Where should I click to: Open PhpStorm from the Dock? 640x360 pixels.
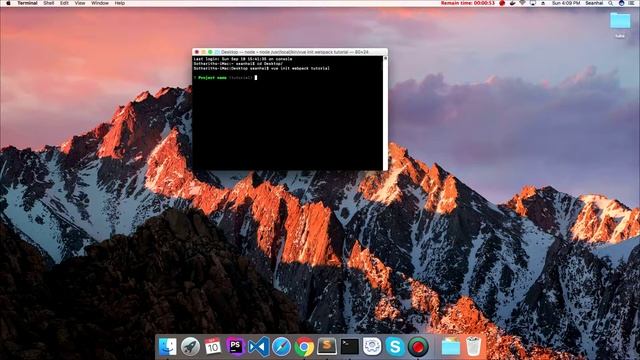click(236, 347)
